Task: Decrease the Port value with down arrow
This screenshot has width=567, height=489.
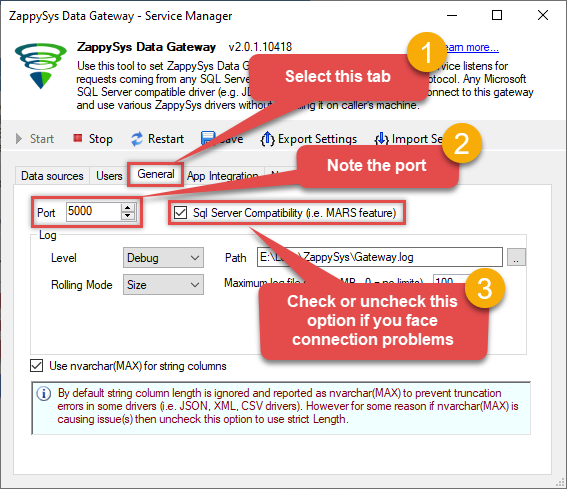Action: tap(128, 216)
